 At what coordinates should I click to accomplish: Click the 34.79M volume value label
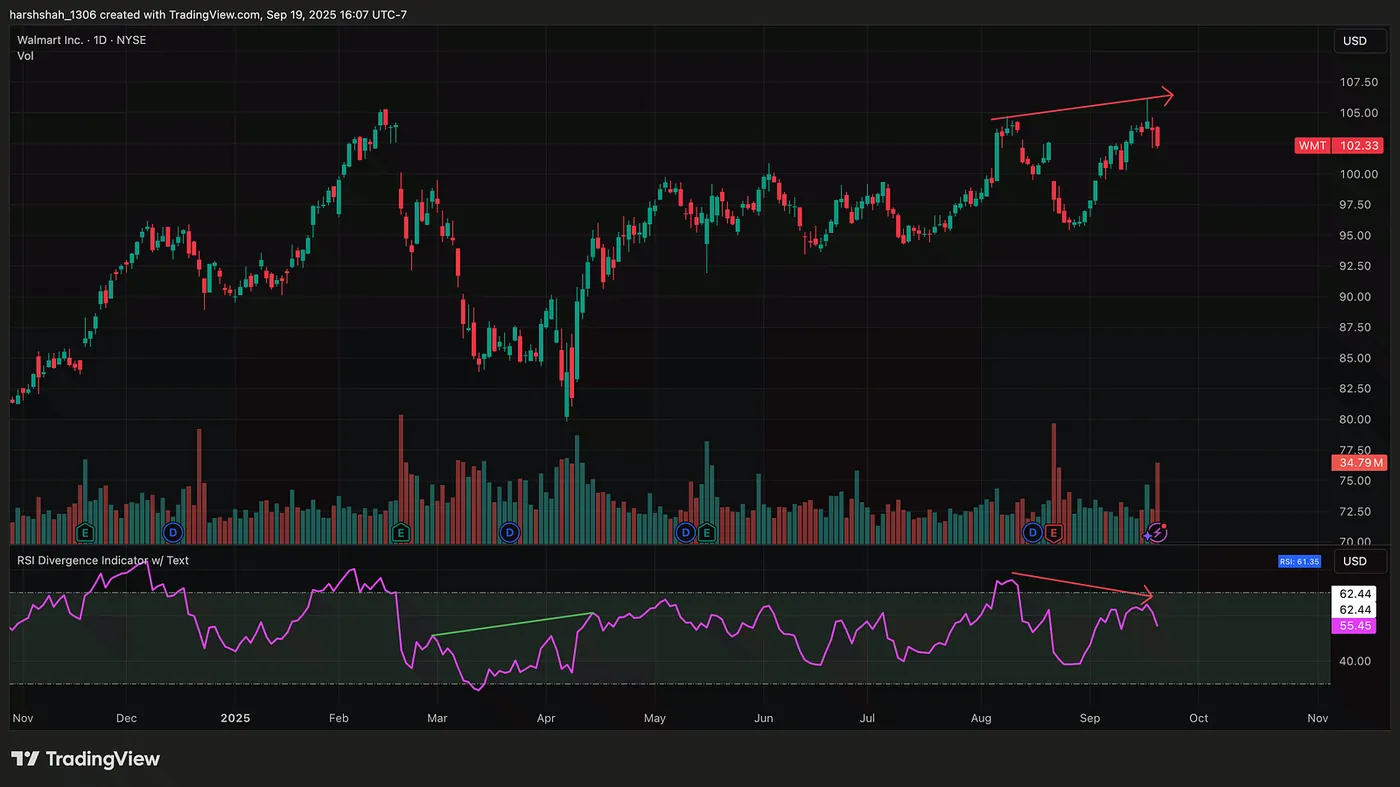[1358, 463]
